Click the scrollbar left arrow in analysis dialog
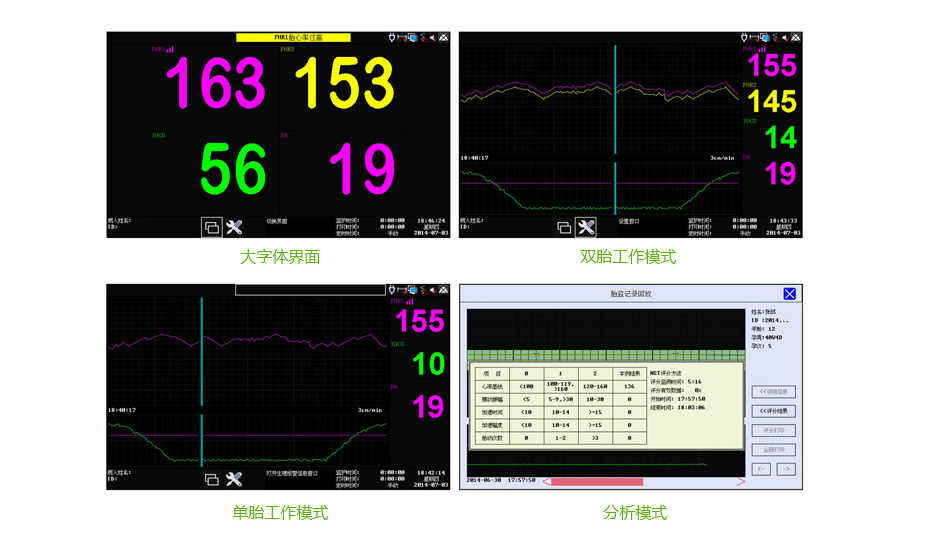This screenshot has height=550, width=925. (x=546, y=482)
